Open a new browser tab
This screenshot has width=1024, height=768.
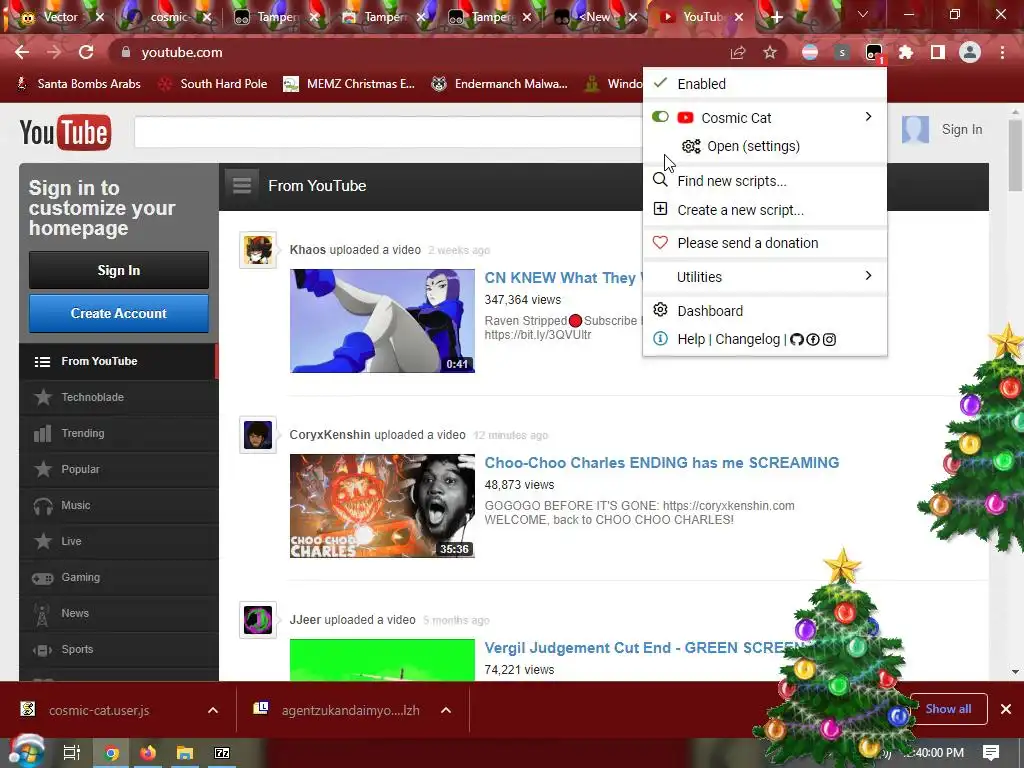(x=776, y=17)
